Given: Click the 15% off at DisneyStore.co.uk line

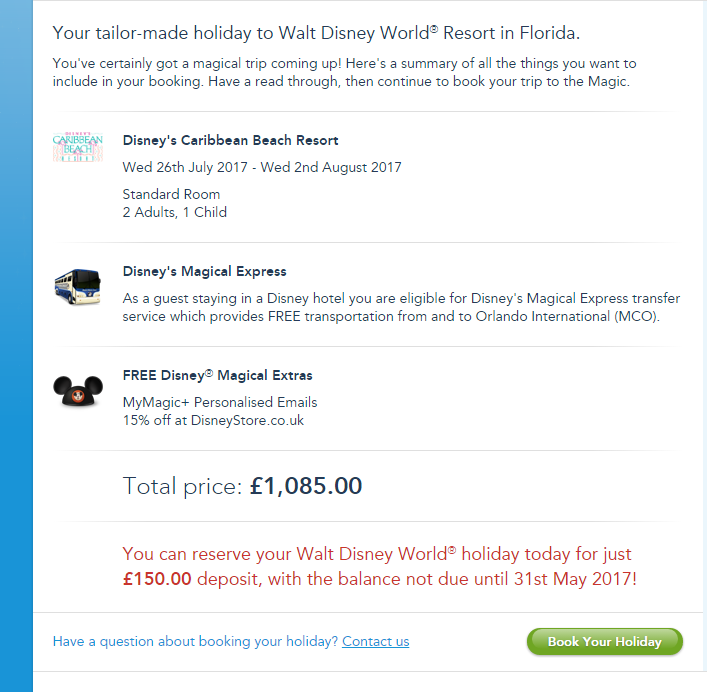Looking at the screenshot, I should coord(213,420).
